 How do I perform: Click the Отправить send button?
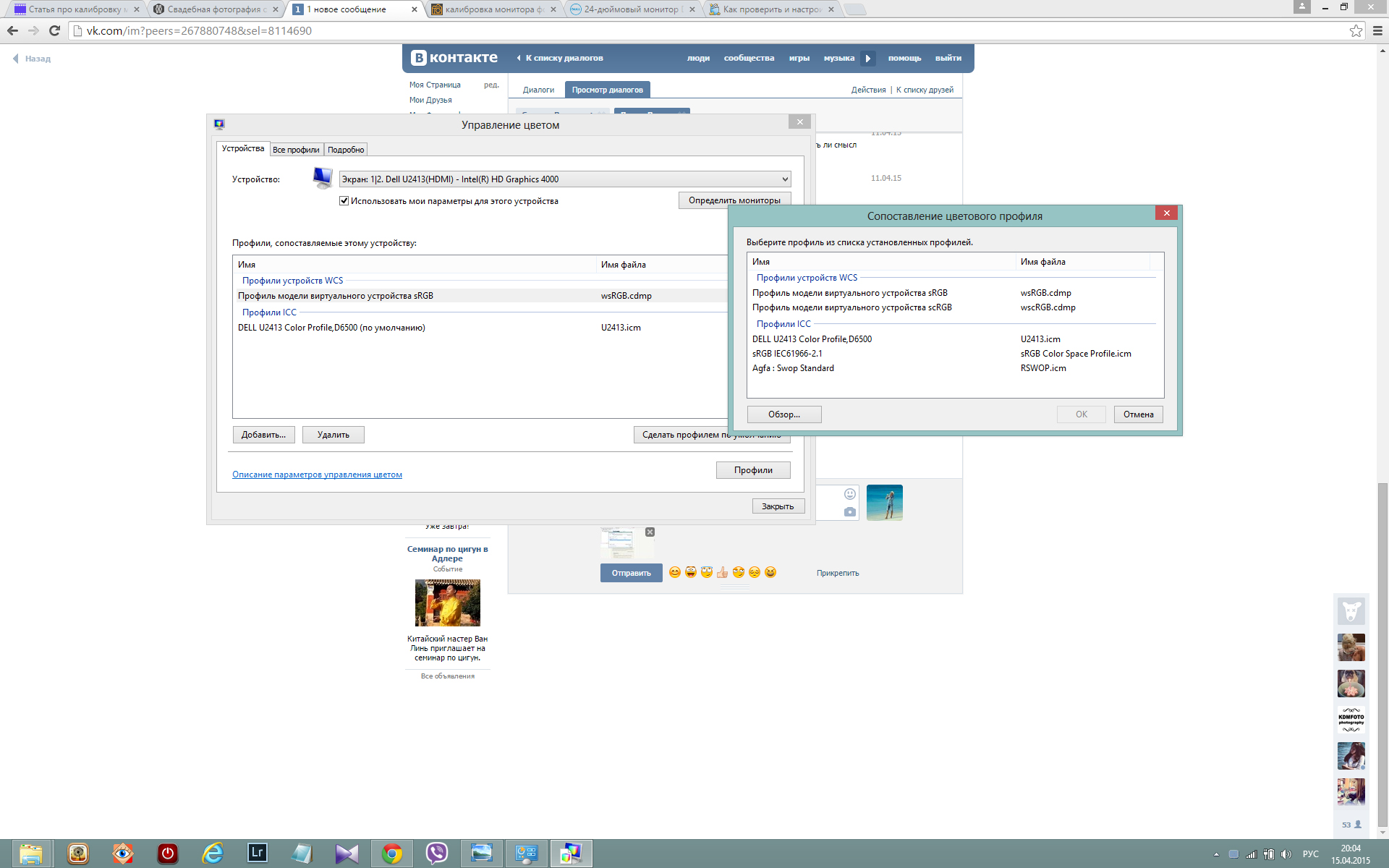pyautogui.click(x=631, y=573)
